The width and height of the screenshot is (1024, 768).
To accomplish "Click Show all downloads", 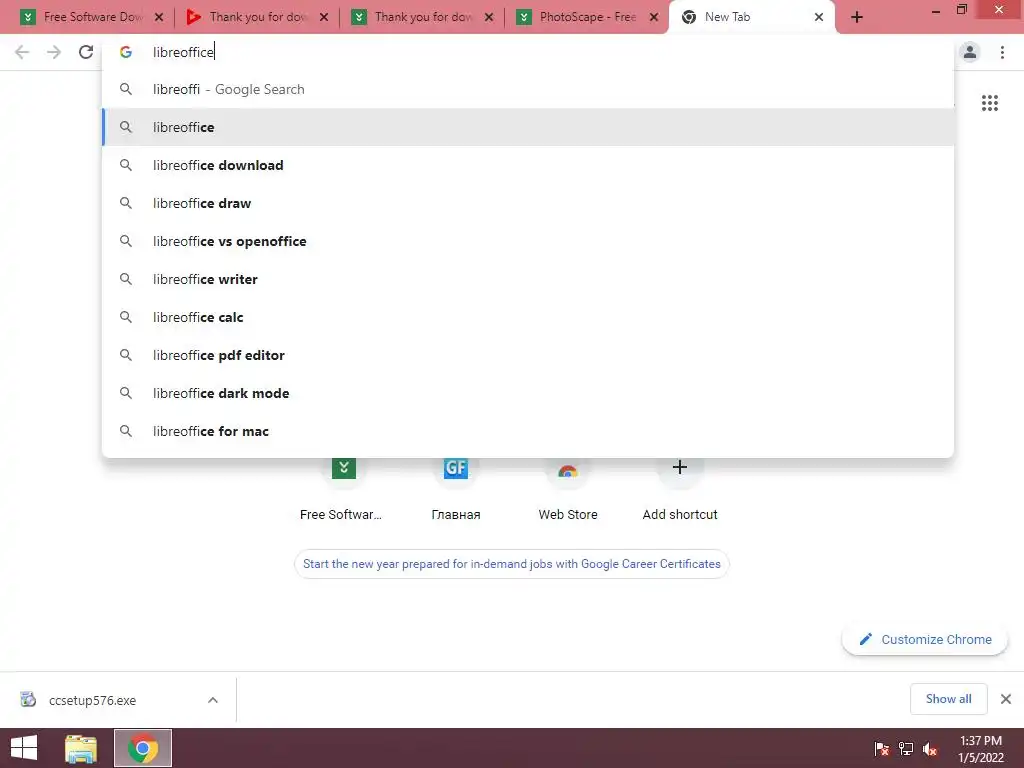I will [x=948, y=699].
